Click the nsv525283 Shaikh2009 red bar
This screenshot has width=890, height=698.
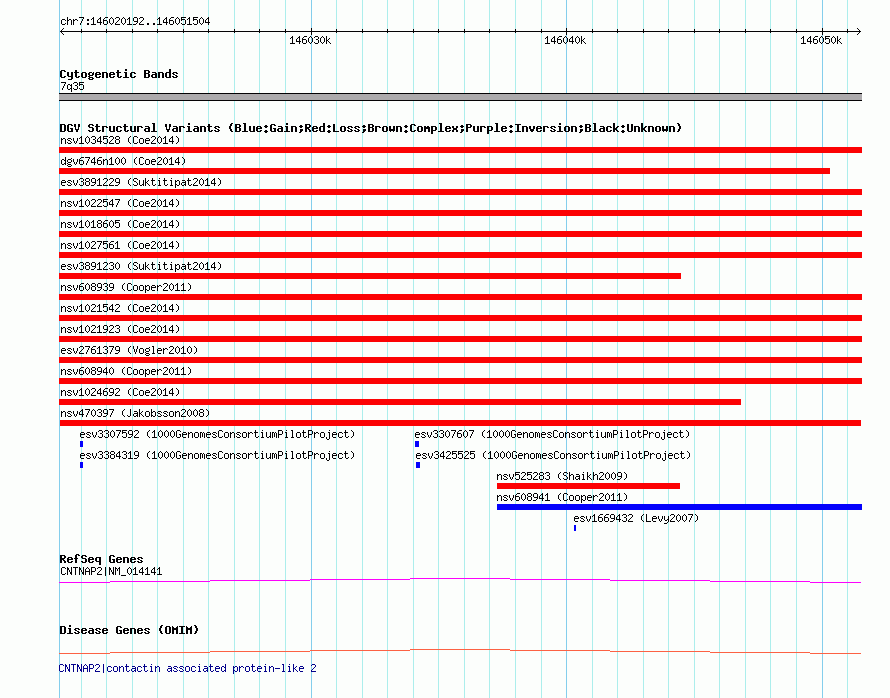(588, 486)
